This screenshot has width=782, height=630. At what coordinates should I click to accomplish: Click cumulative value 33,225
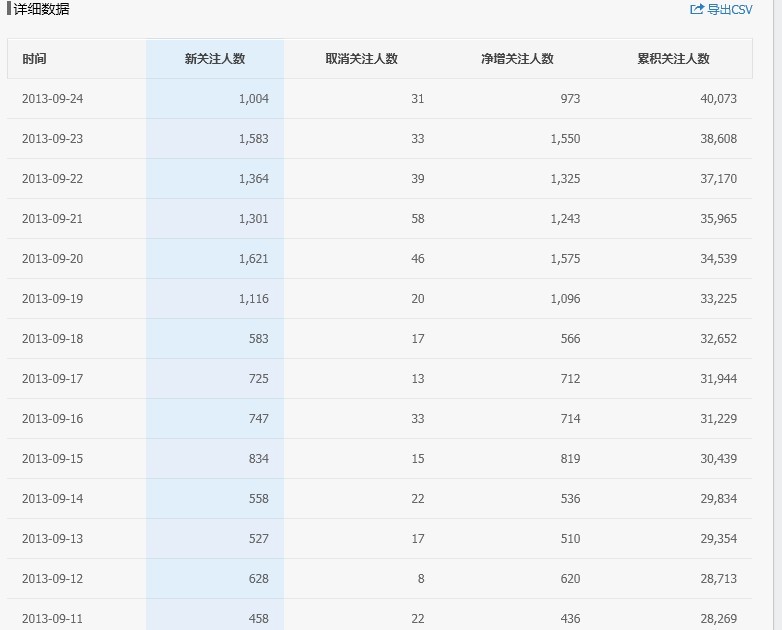tap(718, 299)
